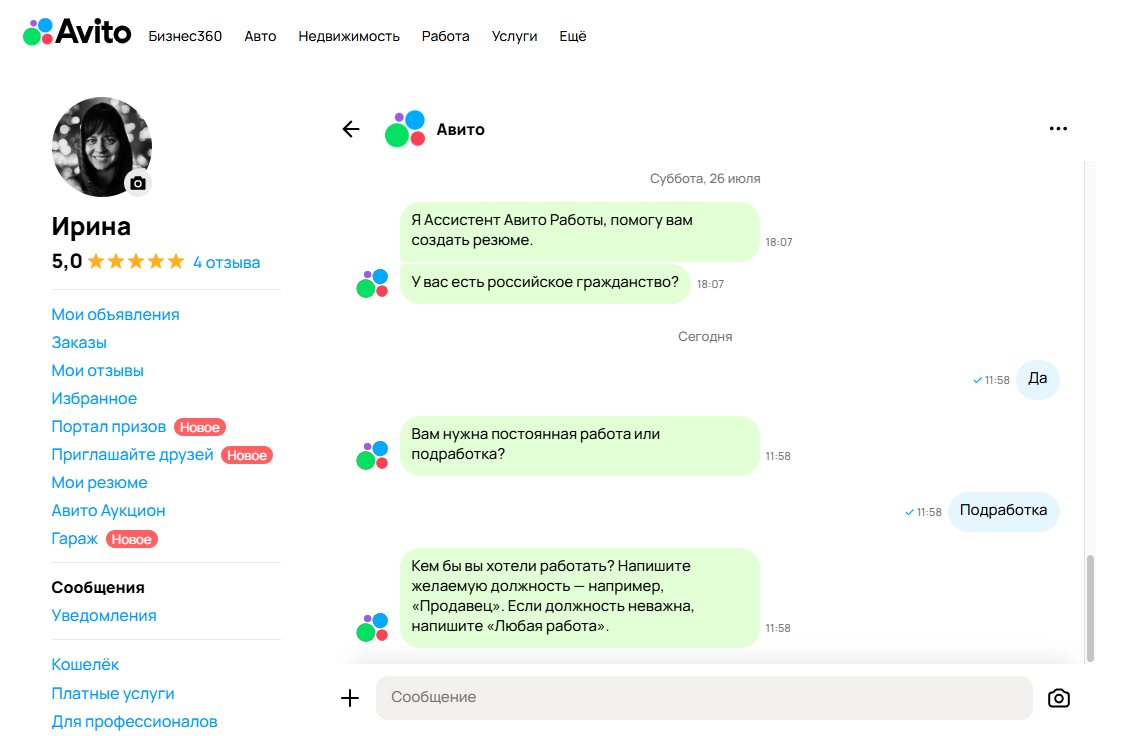Open Мои резюме in sidebar
The image size is (1130, 736).
coord(99,482)
